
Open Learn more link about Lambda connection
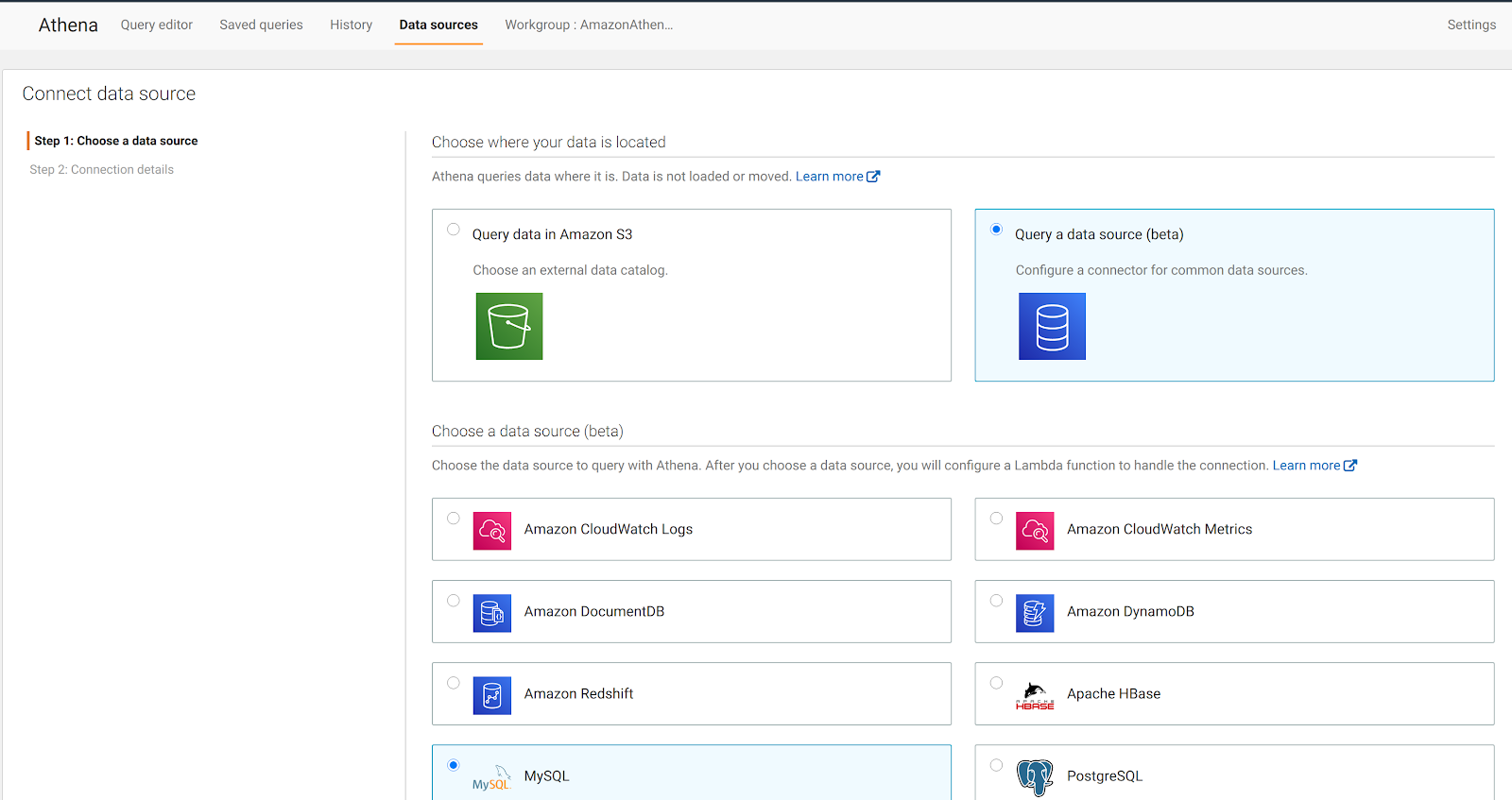point(1306,466)
